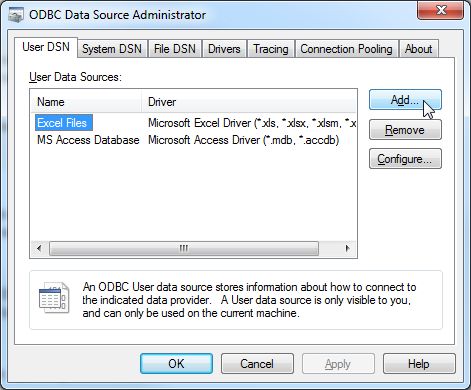Confirm with the OK button

click(x=176, y=364)
